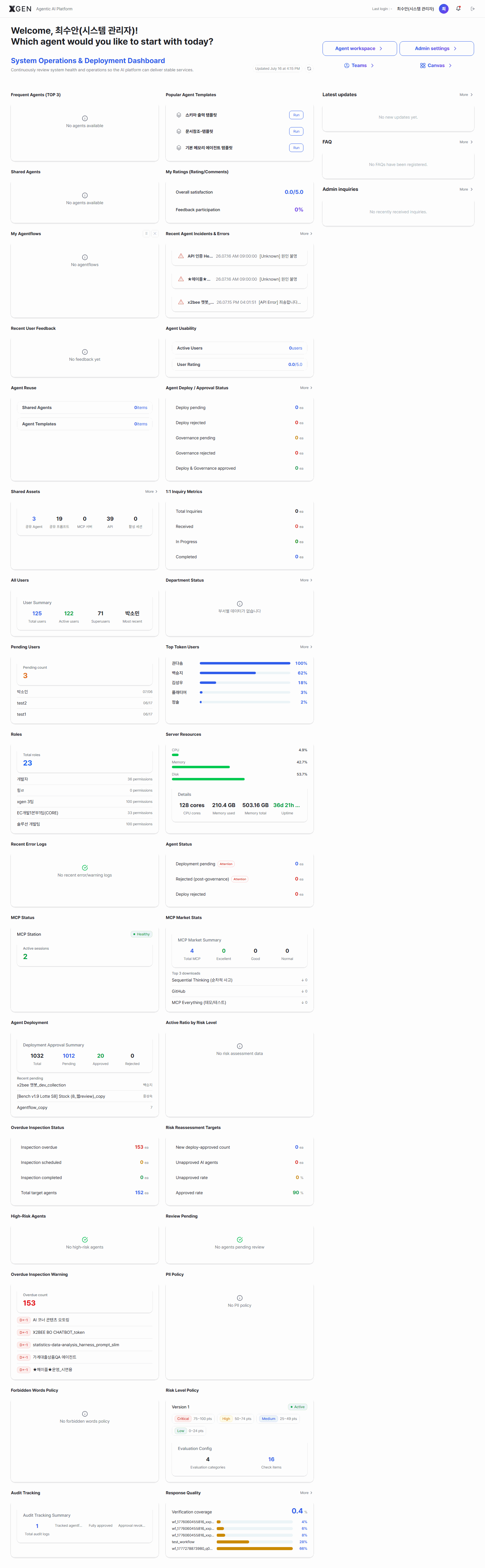The image size is (485, 1568).
Task: Open the Agent Templates reuse row
Action: click(85, 424)
